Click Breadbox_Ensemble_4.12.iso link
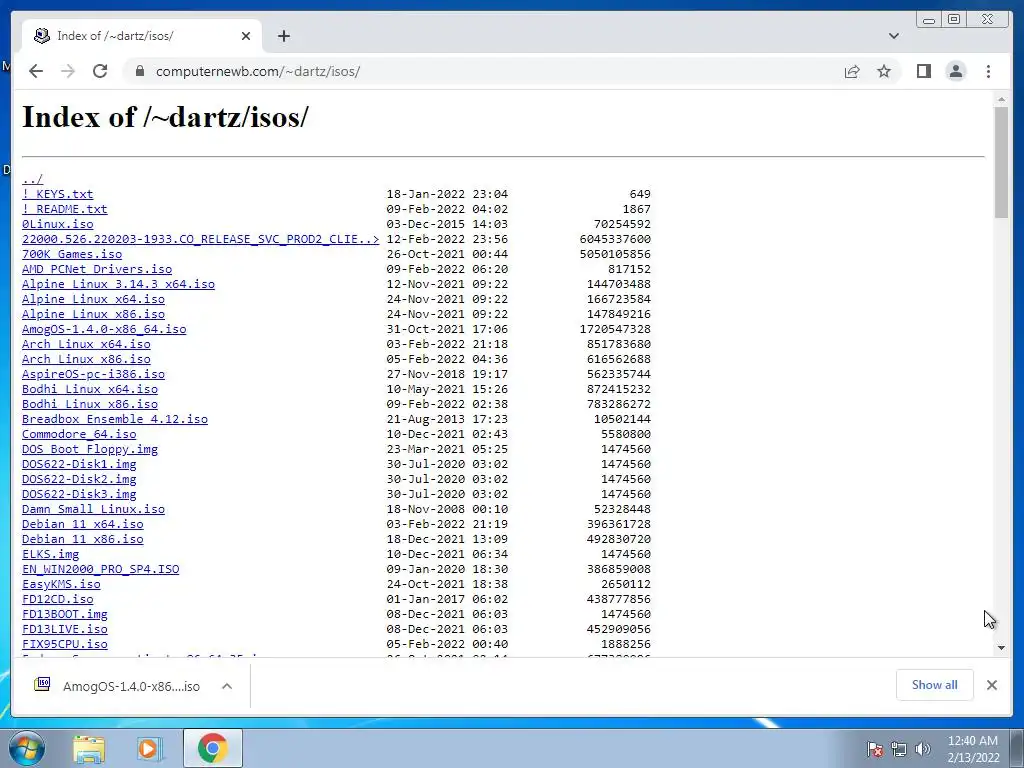 [115, 419]
